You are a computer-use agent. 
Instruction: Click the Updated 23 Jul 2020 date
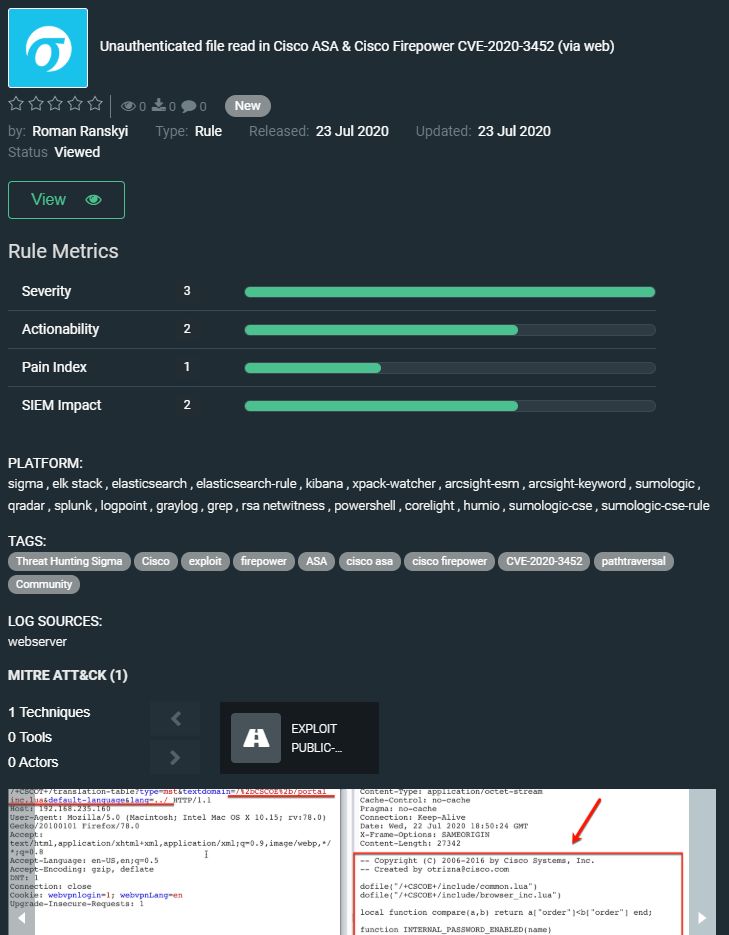[x=514, y=131]
